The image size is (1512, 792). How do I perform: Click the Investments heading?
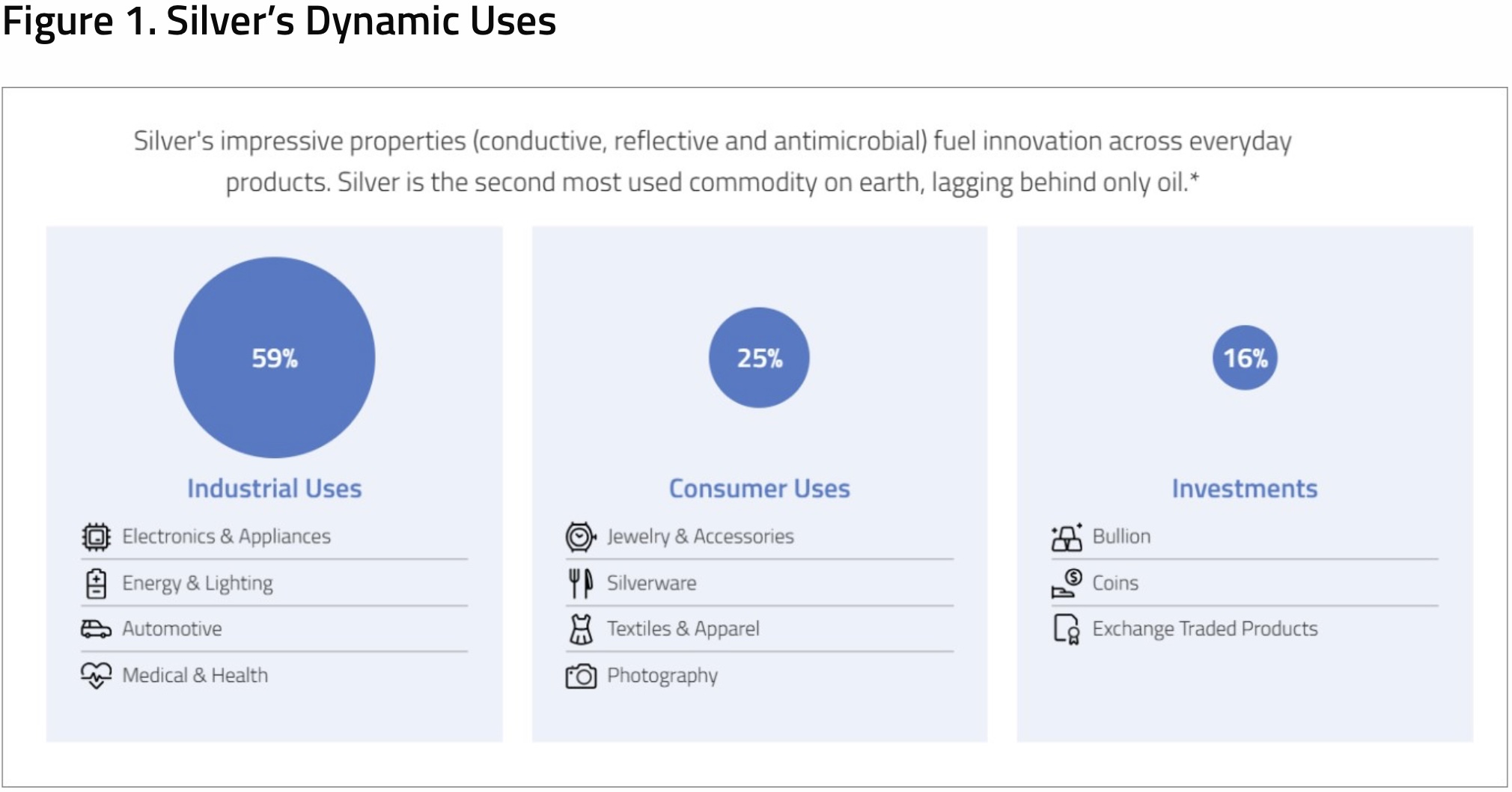(x=1245, y=489)
